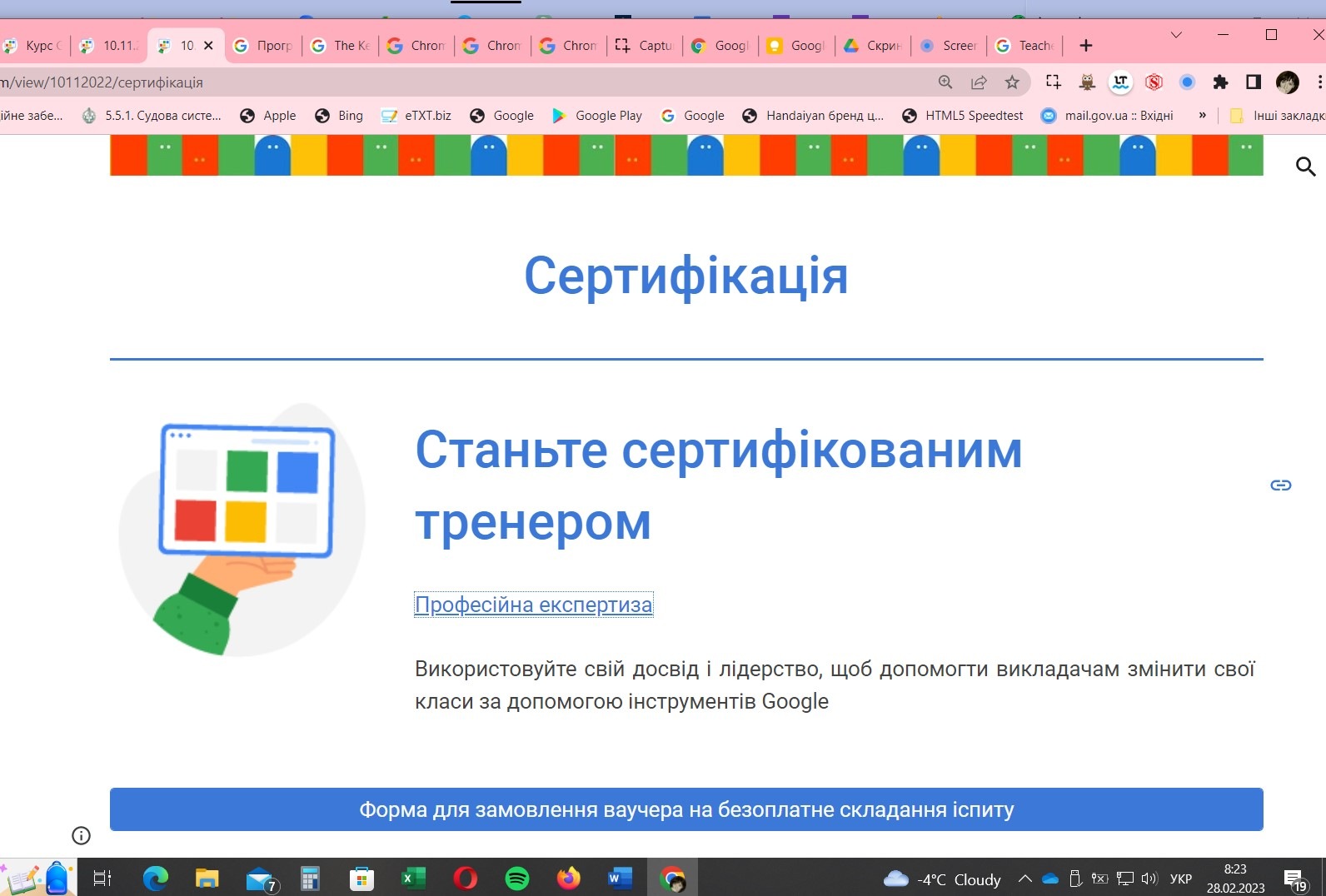Switch to the Captu tab
1326x896 pixels.
645,46
